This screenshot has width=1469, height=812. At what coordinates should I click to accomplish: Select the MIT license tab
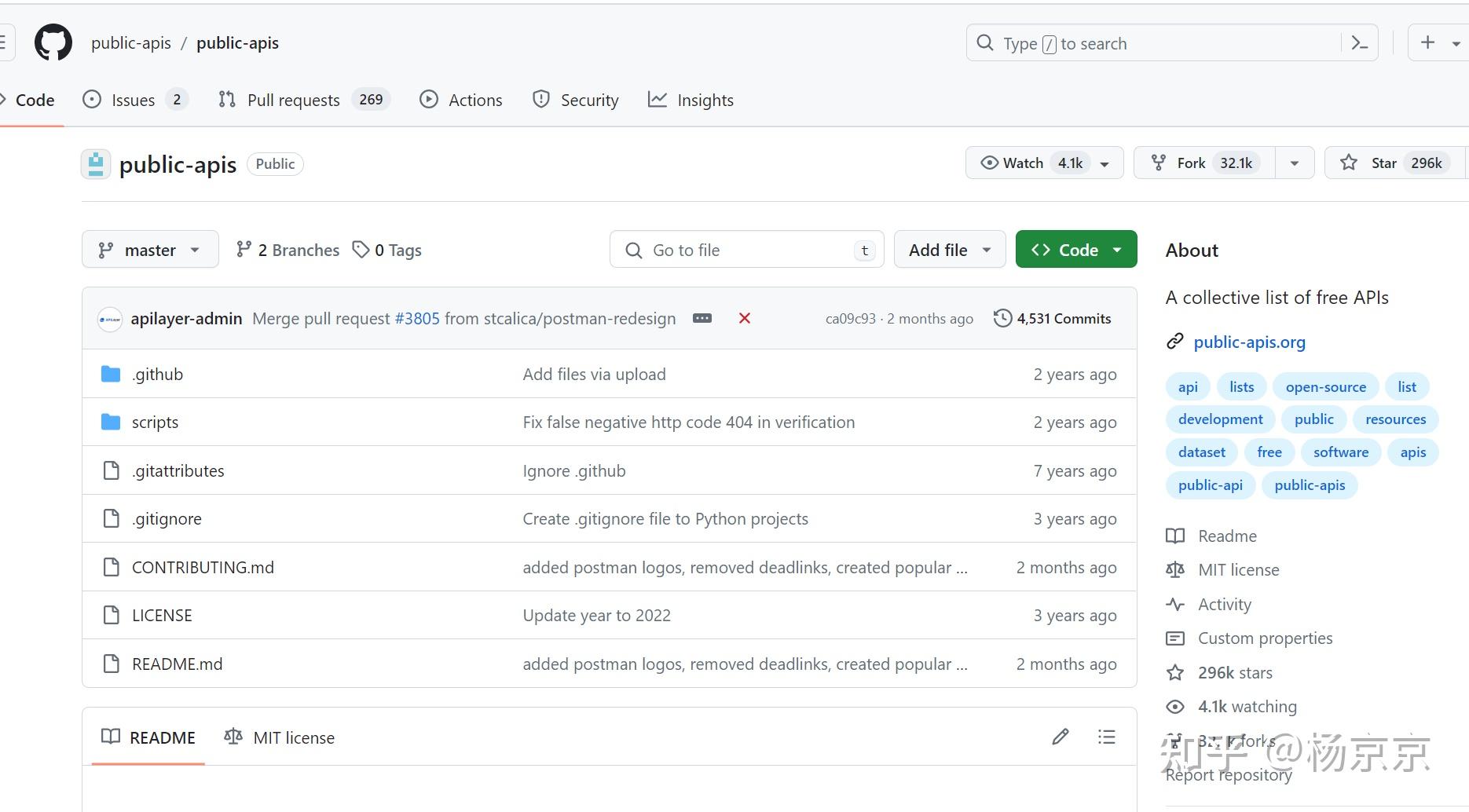pyautogui.click(x=280, y=737)
